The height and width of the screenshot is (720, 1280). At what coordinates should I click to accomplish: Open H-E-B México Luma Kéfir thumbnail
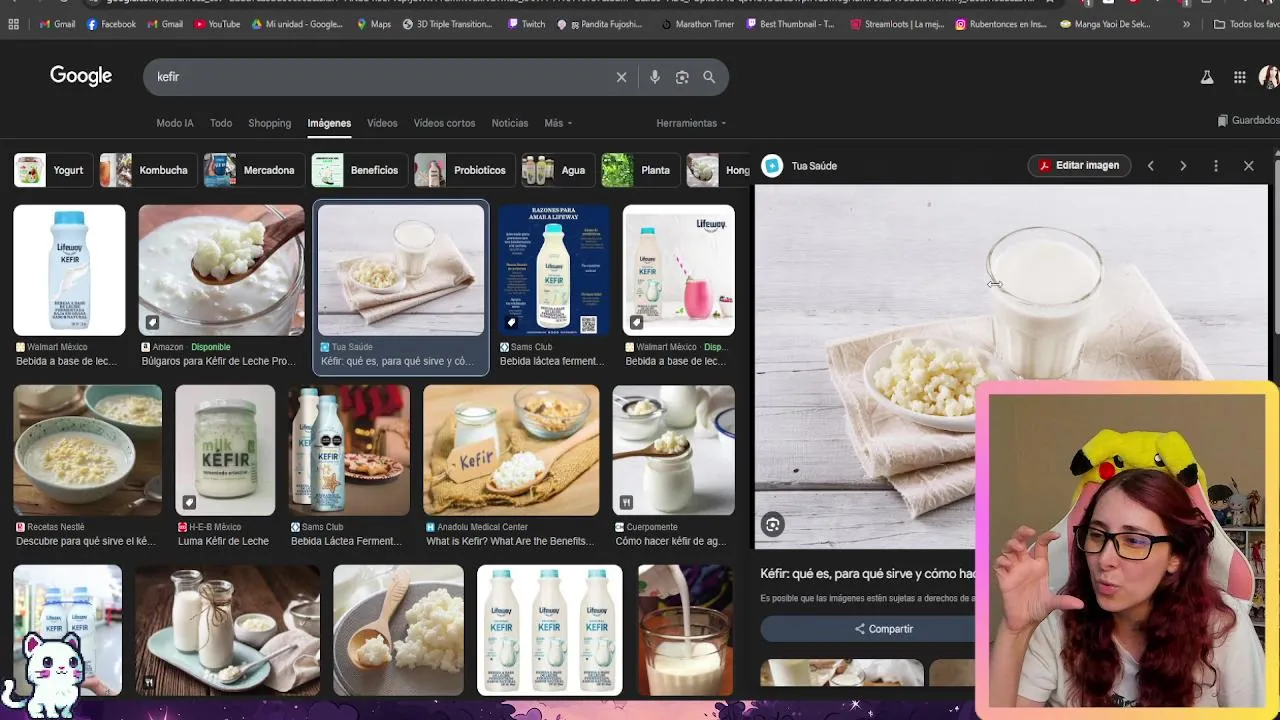225,450
